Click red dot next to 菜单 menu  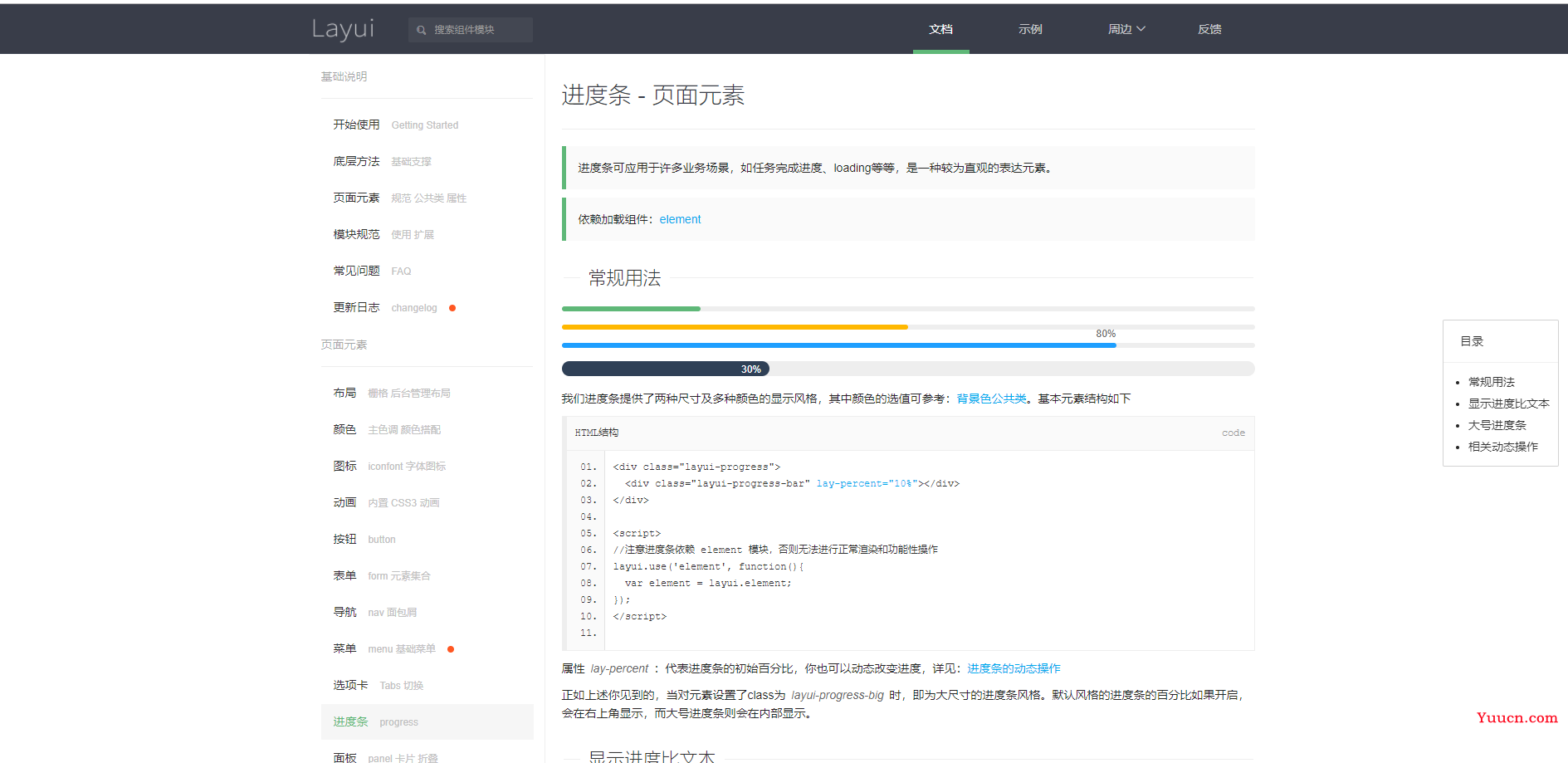[x=451, y=649]
